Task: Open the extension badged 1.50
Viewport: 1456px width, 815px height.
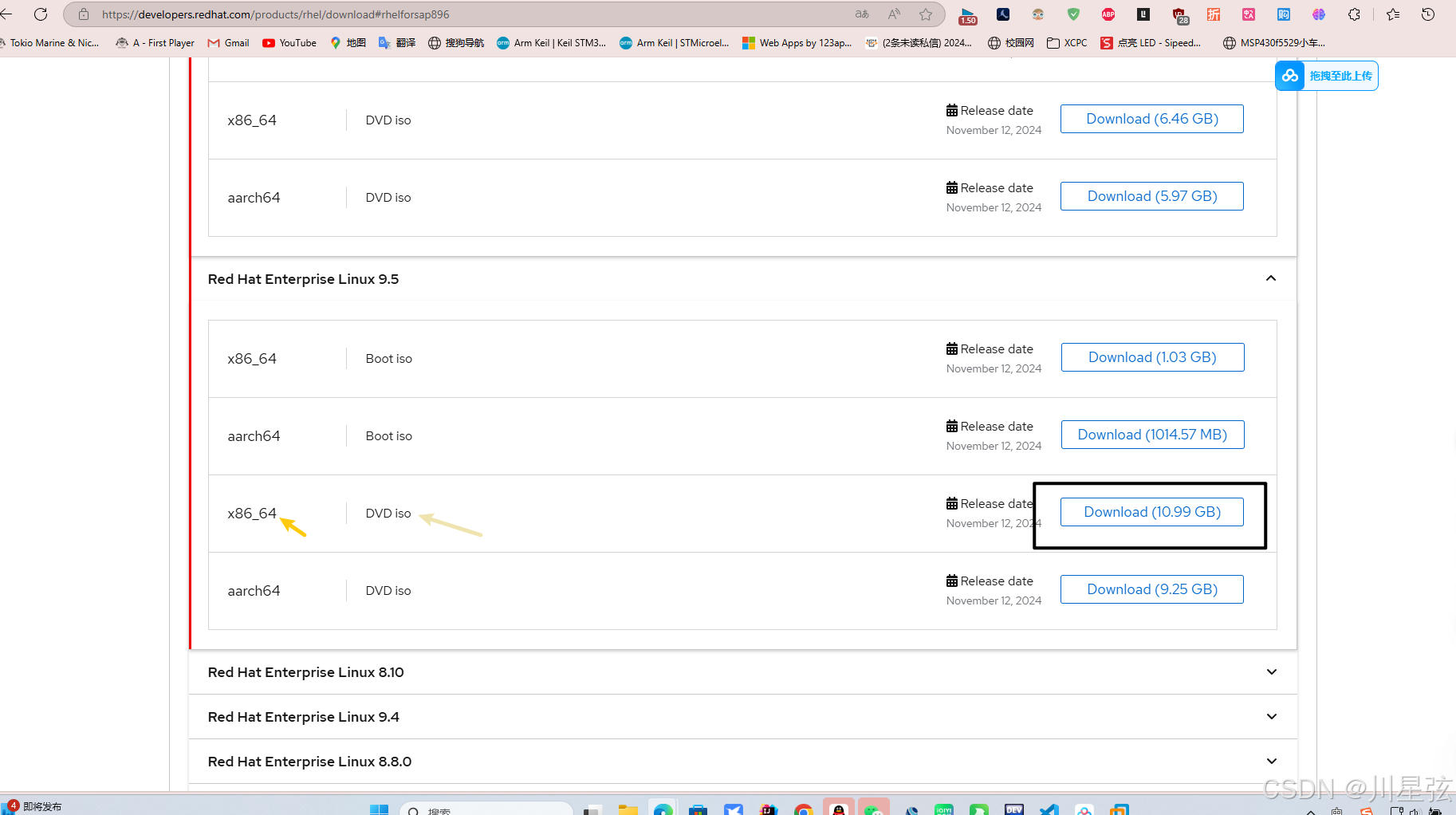Action: click(967, 15)
